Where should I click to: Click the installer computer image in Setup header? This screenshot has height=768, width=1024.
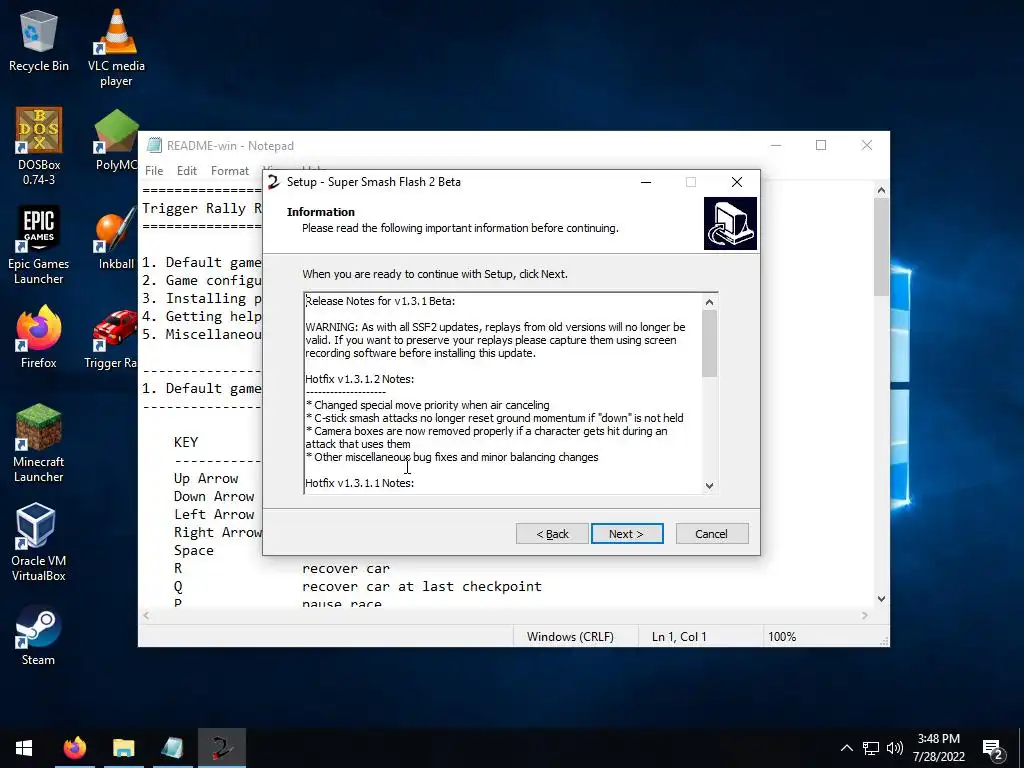[x=730, y=223]
